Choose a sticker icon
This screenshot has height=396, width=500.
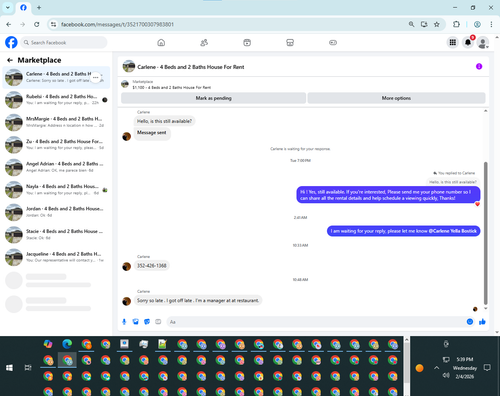147,322
